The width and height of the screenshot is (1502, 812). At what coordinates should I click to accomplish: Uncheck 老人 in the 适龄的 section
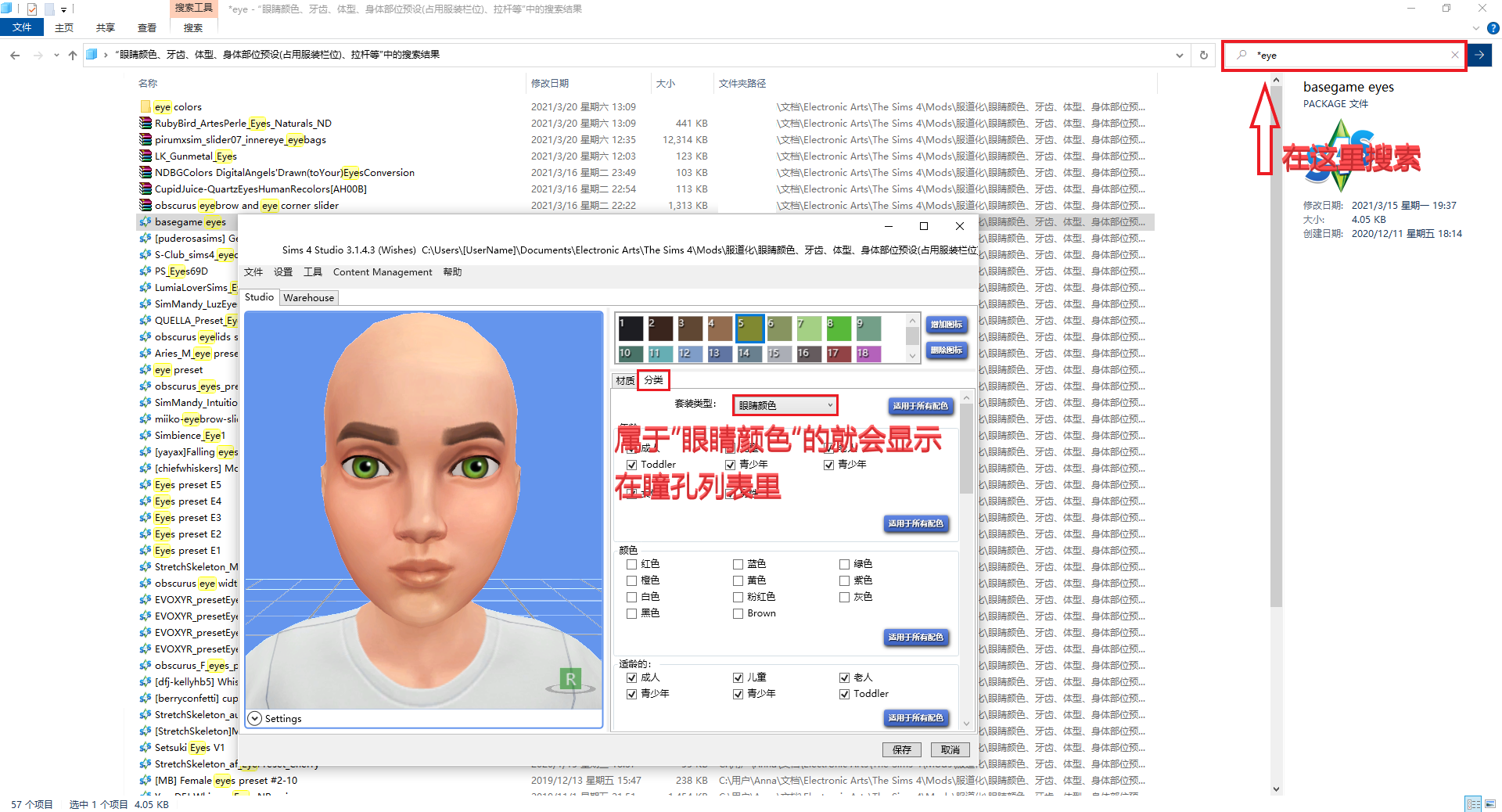tap(844, 677)
